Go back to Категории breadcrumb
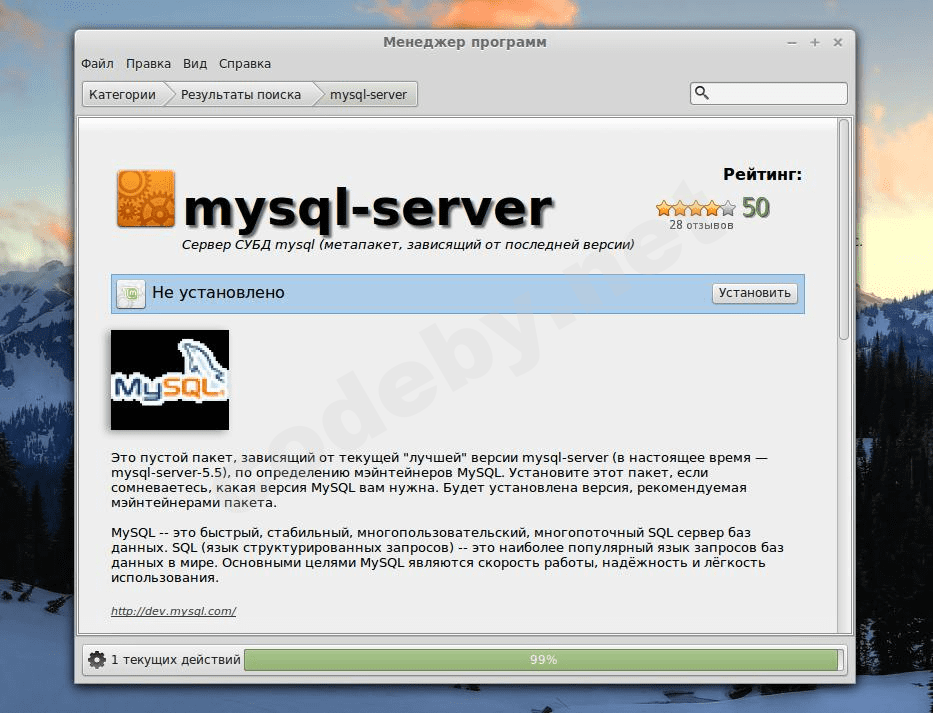933x713 pixels. tap(122, 95)
